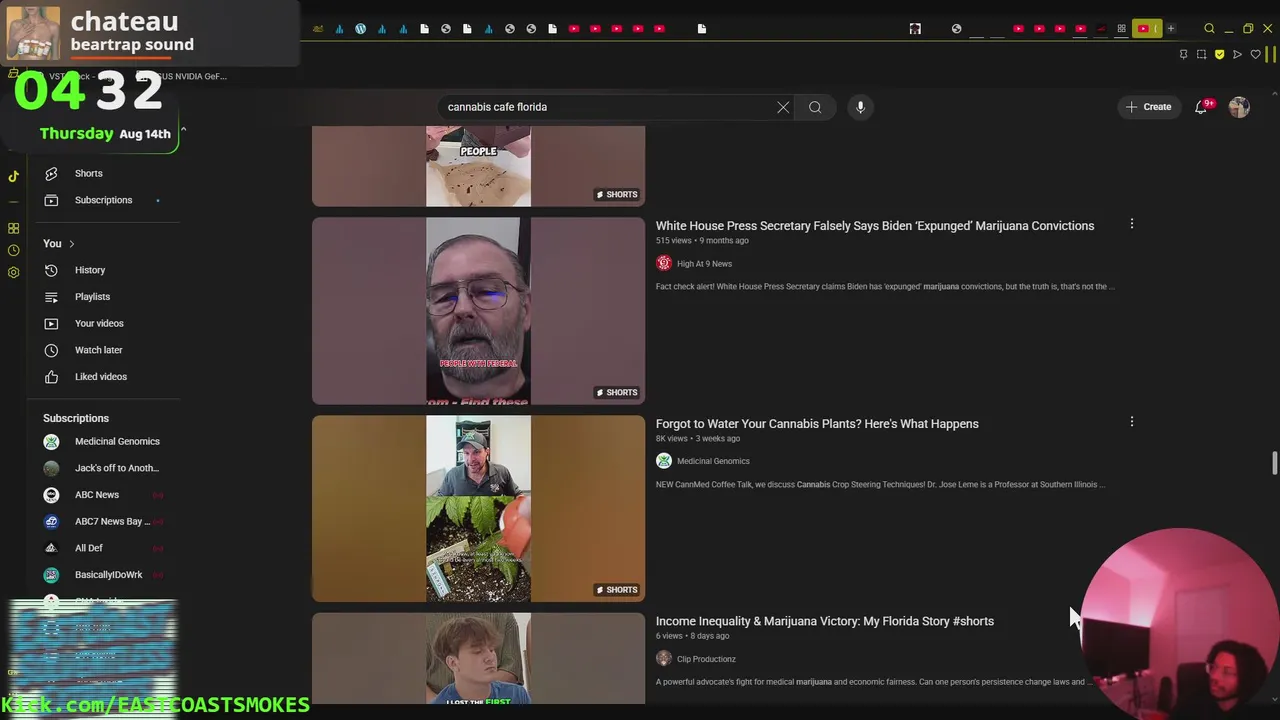1280x720 pixels.
Task: Start voice search with the microphone icon
Action: (860, 107)
